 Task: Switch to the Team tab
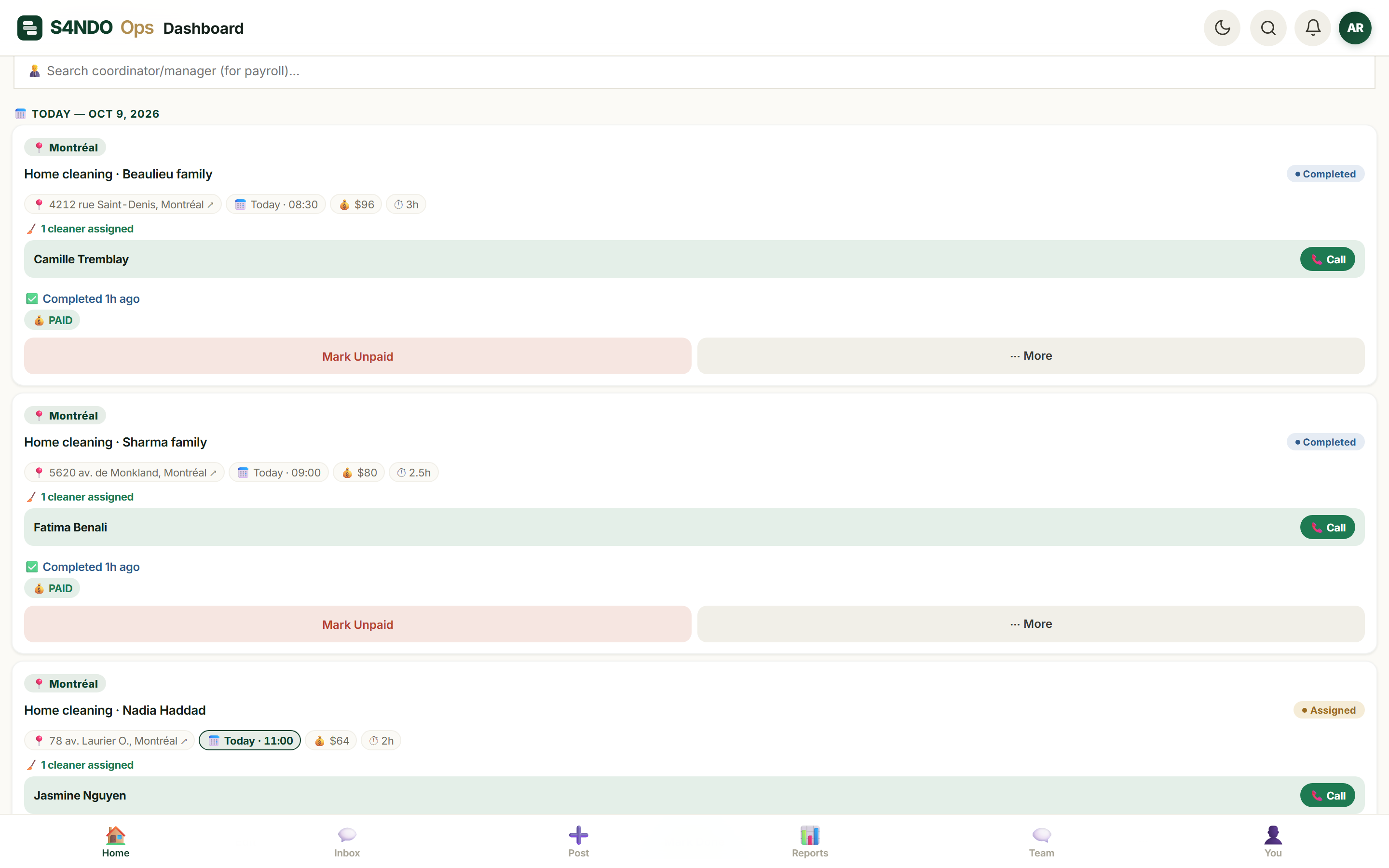[x=1041, y=841]
